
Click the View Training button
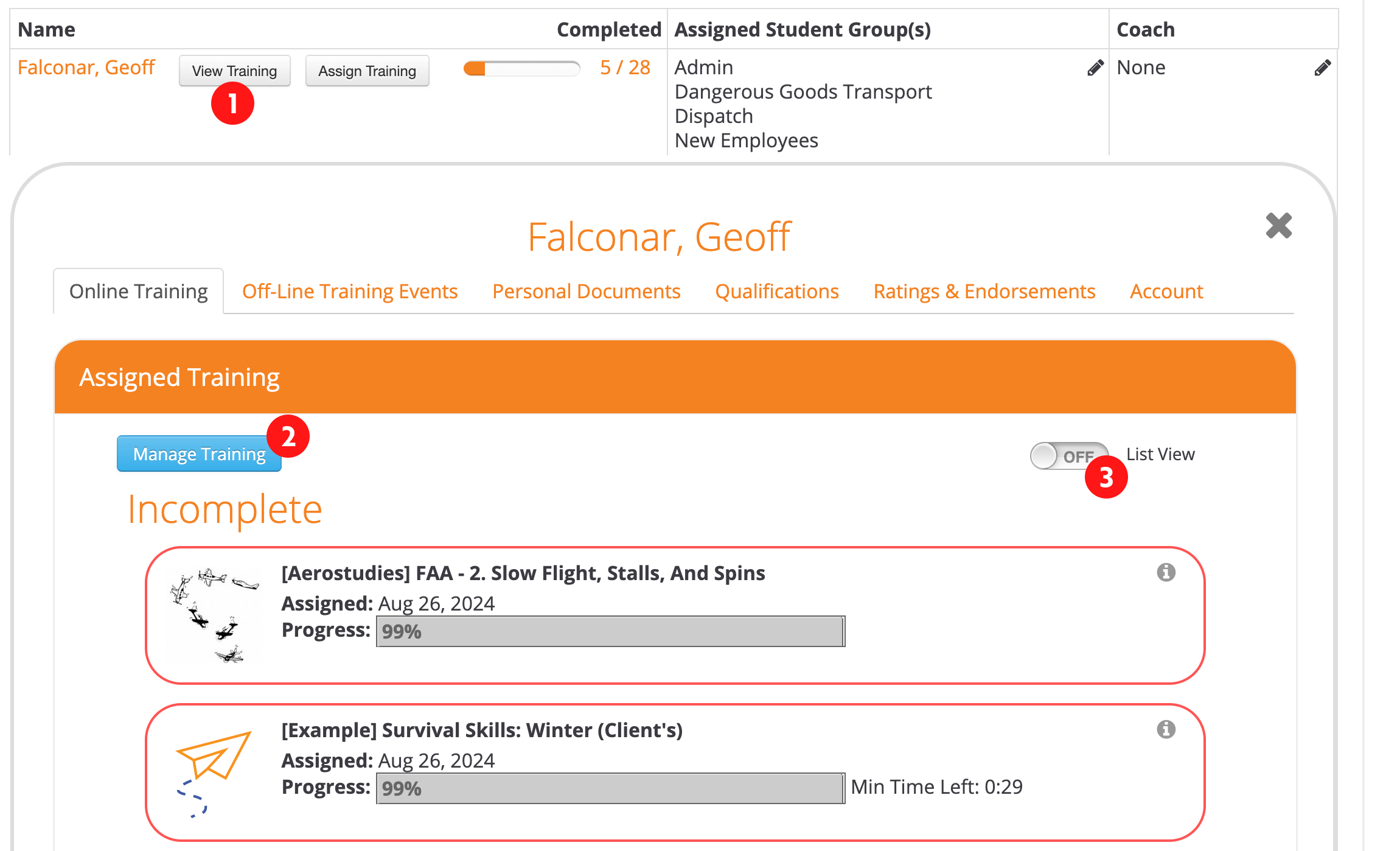234,71
